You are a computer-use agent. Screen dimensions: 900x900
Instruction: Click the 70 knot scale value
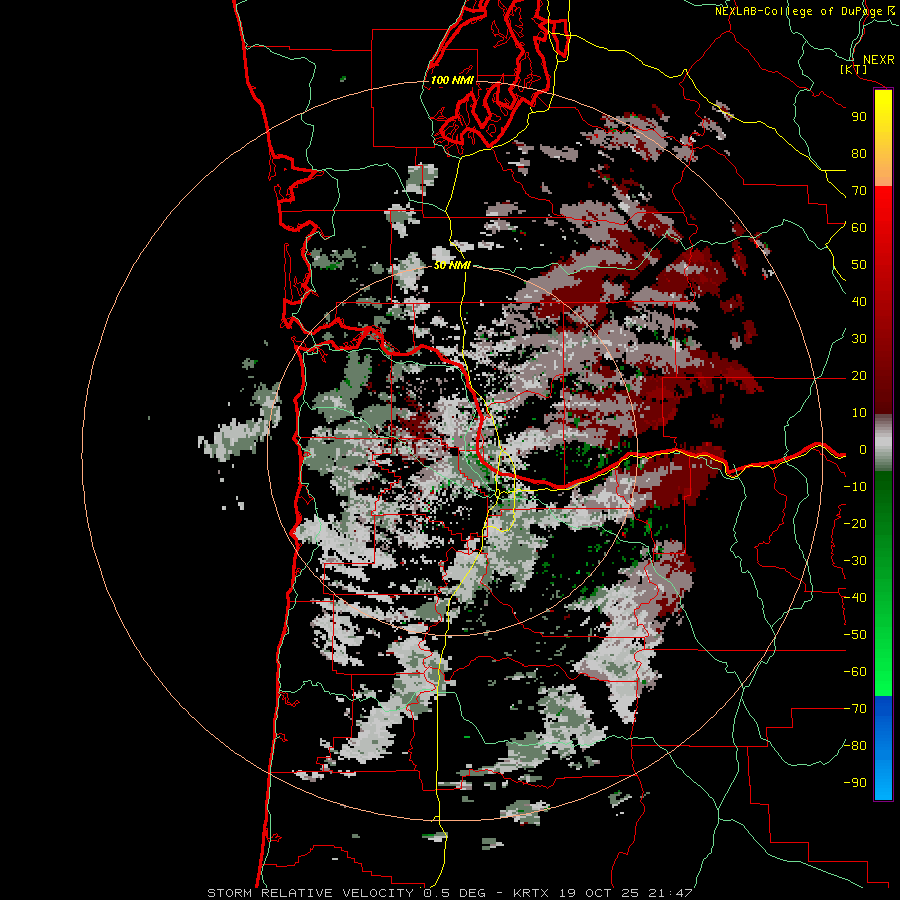click(x=859, y=191)
